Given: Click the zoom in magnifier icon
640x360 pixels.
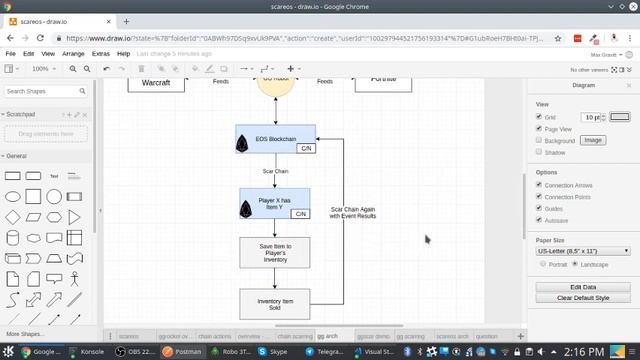Looking at the screenshot, I should [x=73, y=69].
